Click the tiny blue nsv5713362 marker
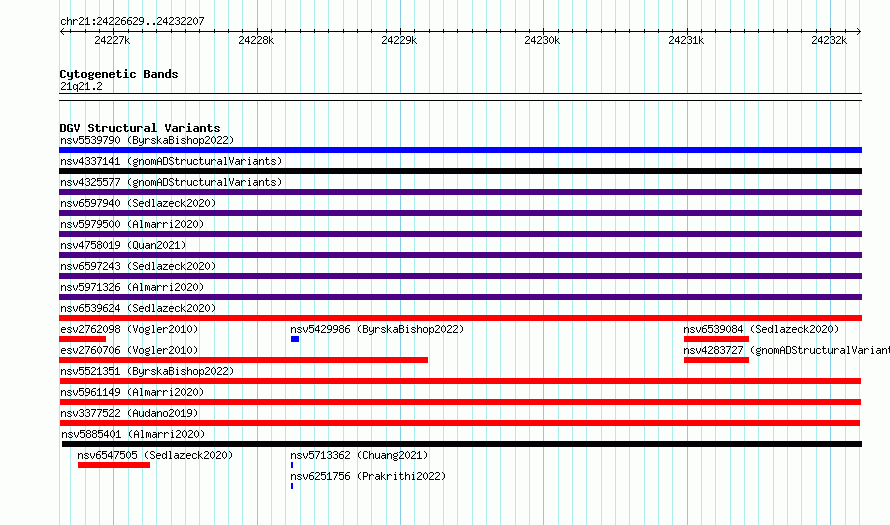Image resolution: width=890 pixels, height=525 pixels. click(292, 465)
